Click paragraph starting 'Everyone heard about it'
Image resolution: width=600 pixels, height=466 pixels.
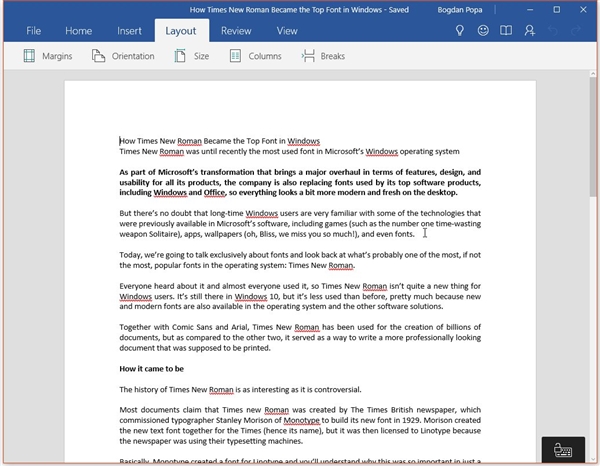pyautogui.click(x=300, y=296)
